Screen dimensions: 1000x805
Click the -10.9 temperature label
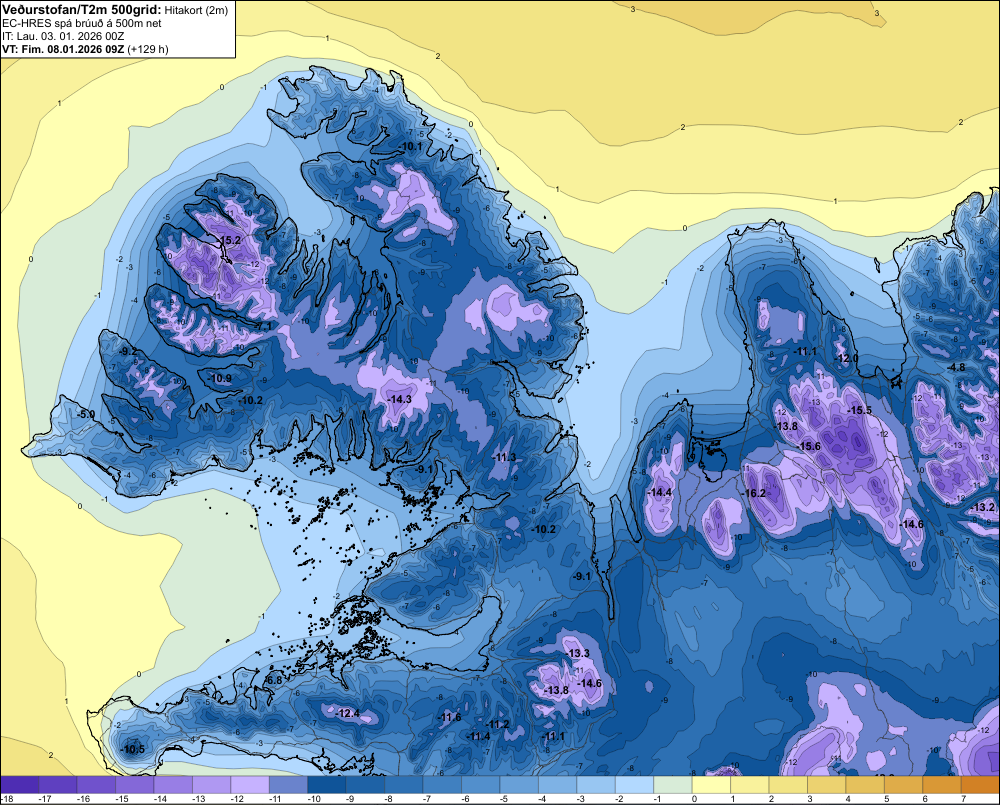(219, 378)
